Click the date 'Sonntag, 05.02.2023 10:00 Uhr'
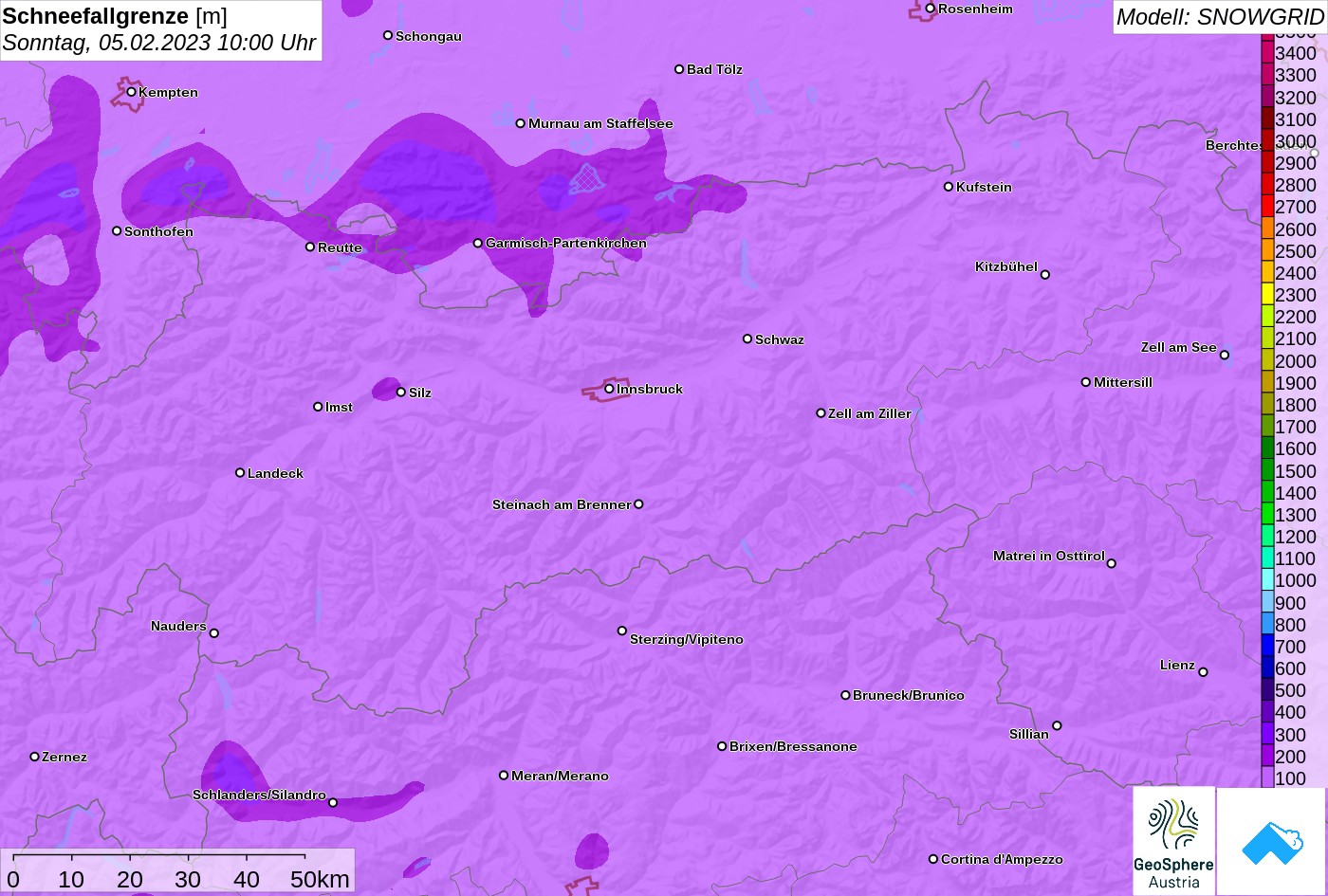This screenshot has width=1328, height=896. pyautogui.click(x=159, y=43)
